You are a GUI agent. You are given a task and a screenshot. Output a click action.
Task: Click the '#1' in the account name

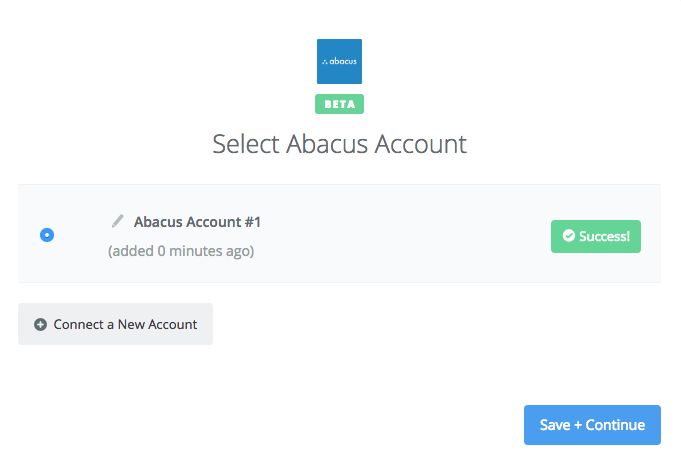pyautogui.click(x=253, y=222)
